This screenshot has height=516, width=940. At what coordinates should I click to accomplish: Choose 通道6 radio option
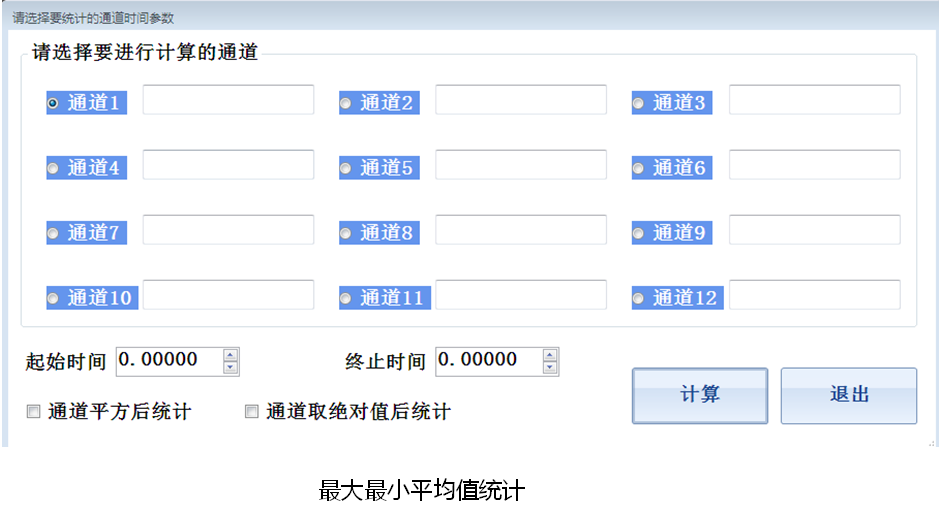click(x=639, y=168)
